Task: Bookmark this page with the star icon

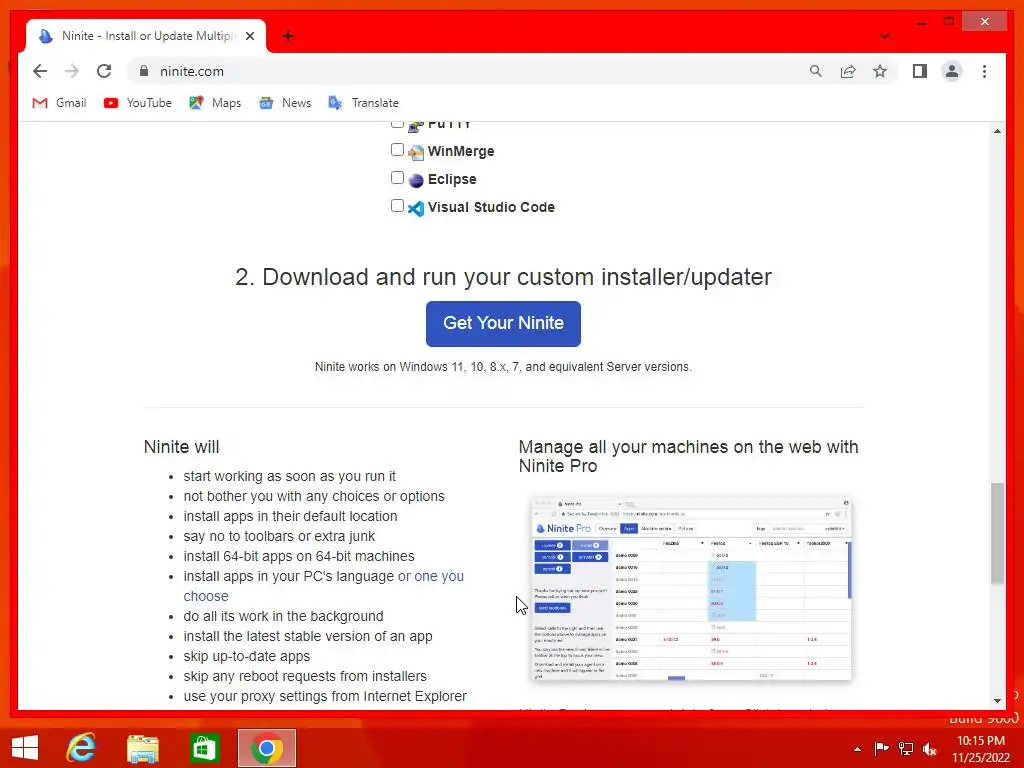Action: click(x=880, y=71)
